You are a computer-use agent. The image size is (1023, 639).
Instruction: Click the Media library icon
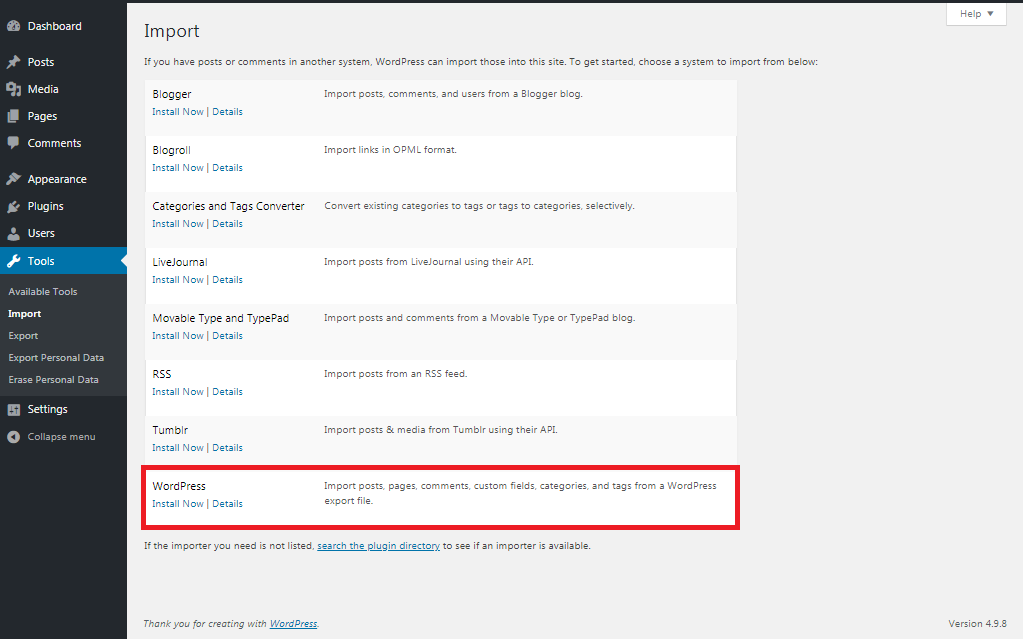(14, 89)
